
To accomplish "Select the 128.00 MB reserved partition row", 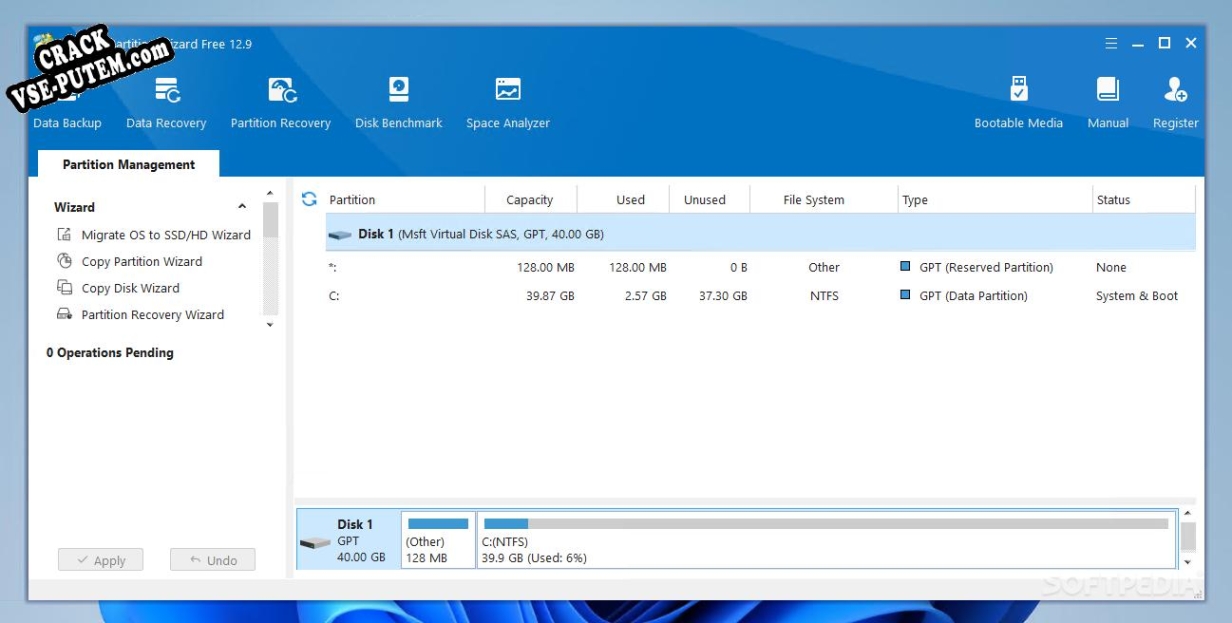I will 760,267.
